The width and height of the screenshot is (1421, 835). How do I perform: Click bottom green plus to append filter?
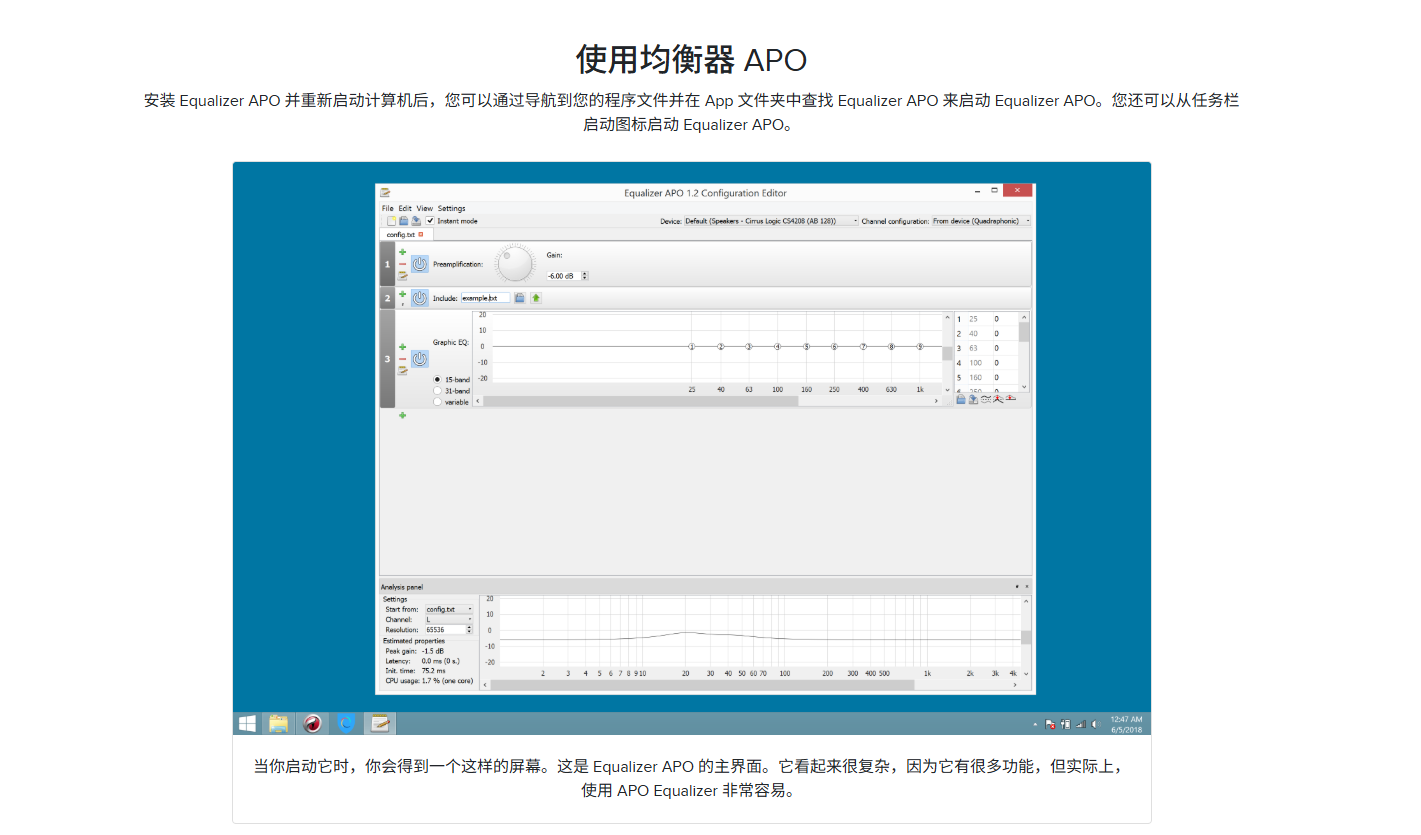click(x=403, y=415)
